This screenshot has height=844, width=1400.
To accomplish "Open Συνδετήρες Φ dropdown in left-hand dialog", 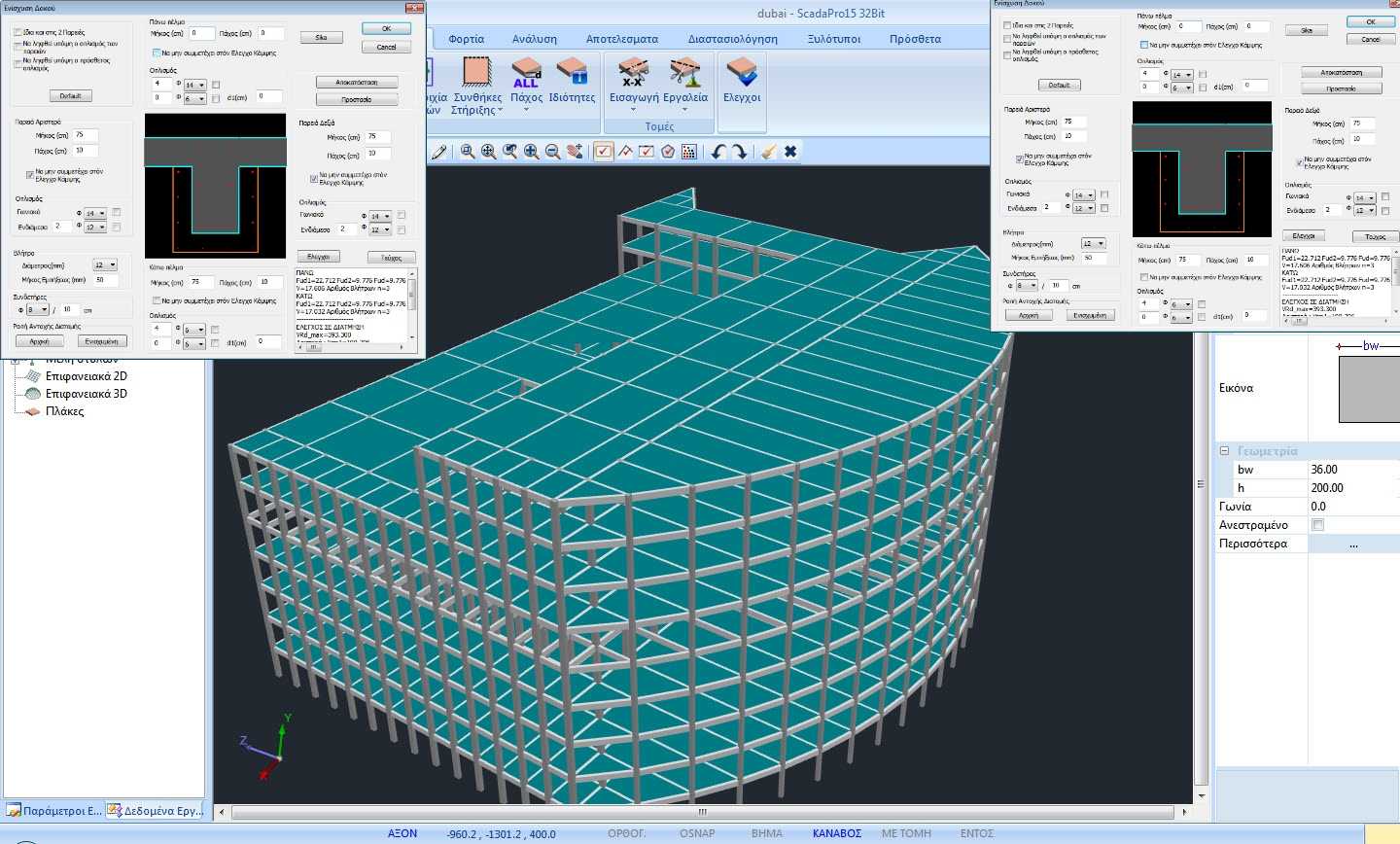I will click(x=37, y=309).
